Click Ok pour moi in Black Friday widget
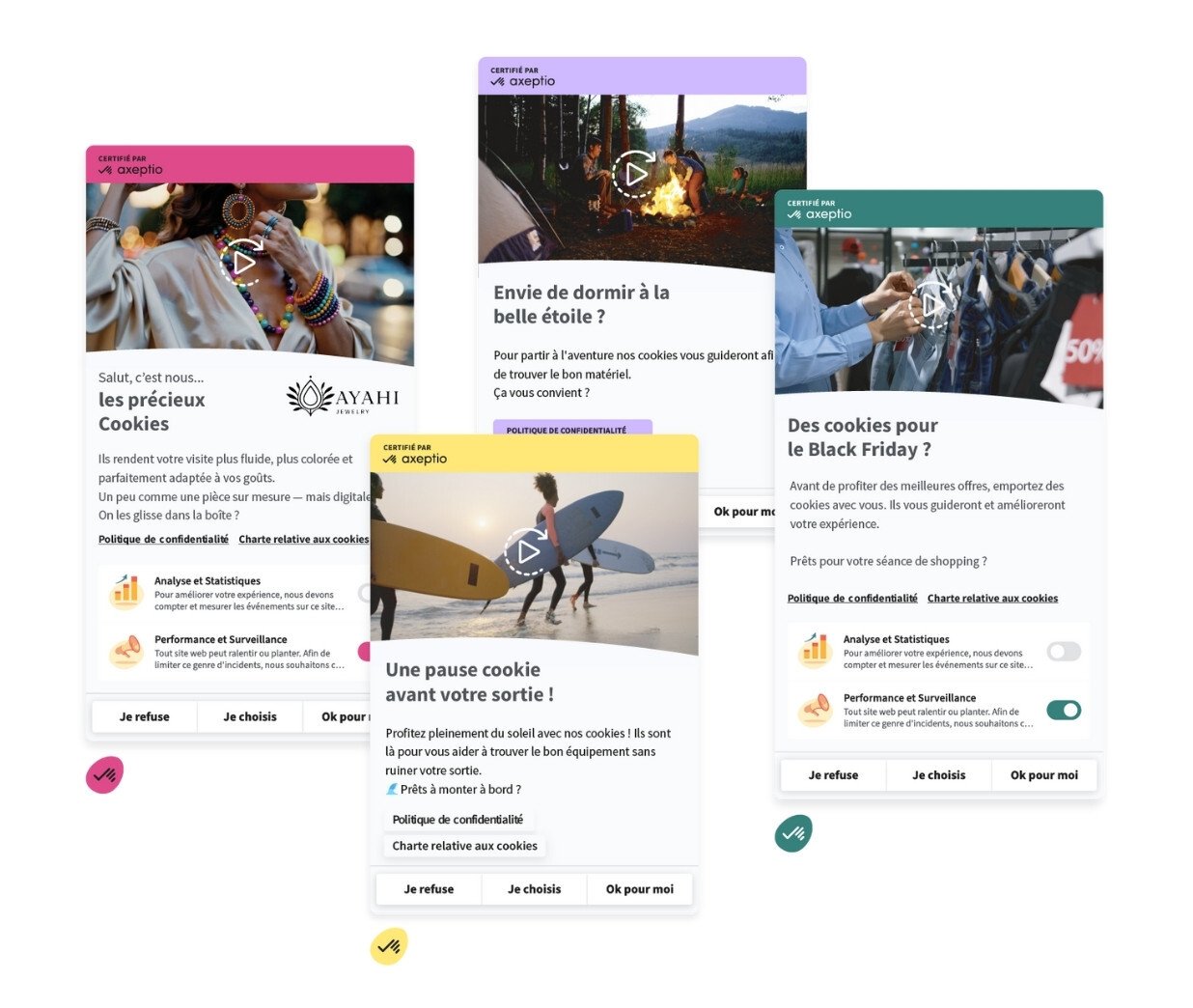 pos(1043,775)
